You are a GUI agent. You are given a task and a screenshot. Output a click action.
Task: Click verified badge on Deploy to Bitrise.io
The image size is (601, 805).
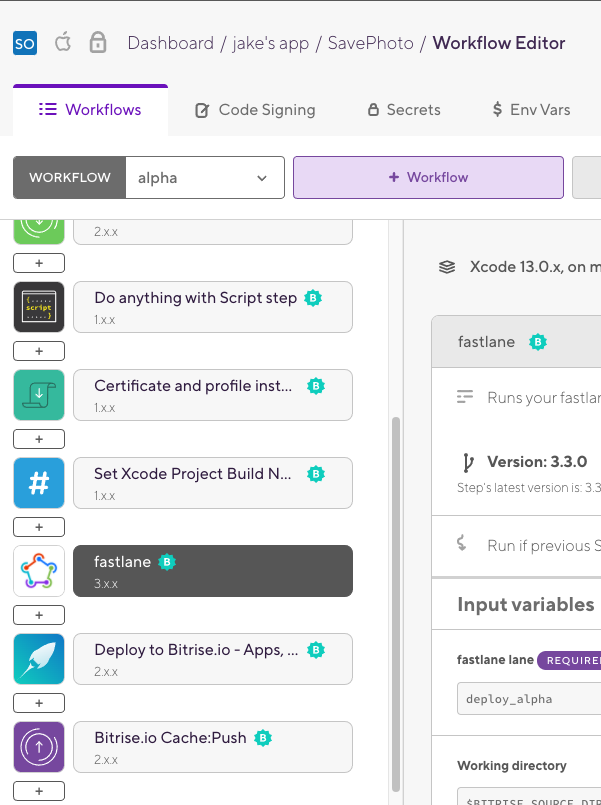(316, 650)
